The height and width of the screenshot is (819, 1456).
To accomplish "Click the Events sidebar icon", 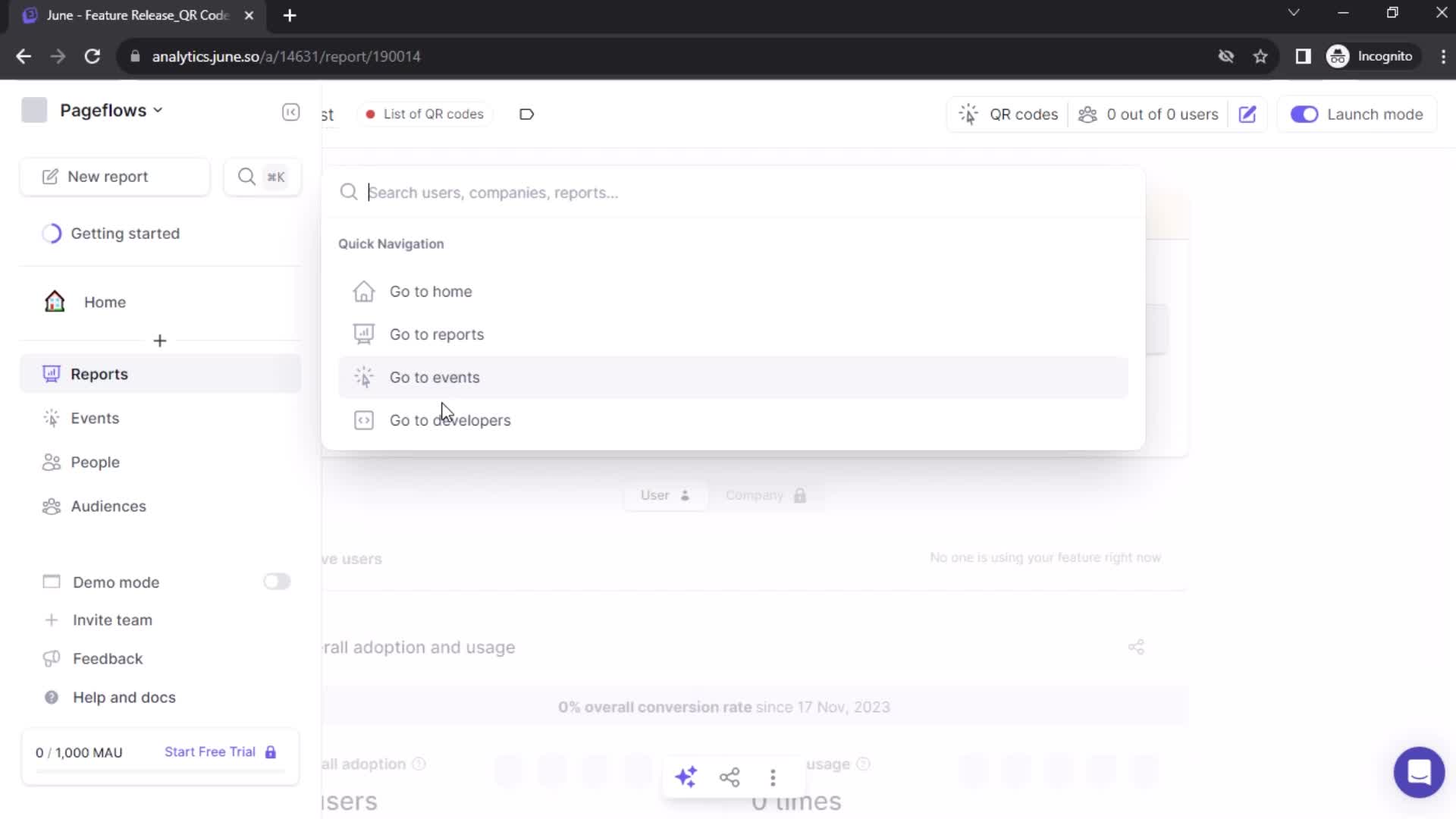I will pyautogui.click(x=52, y=418).
